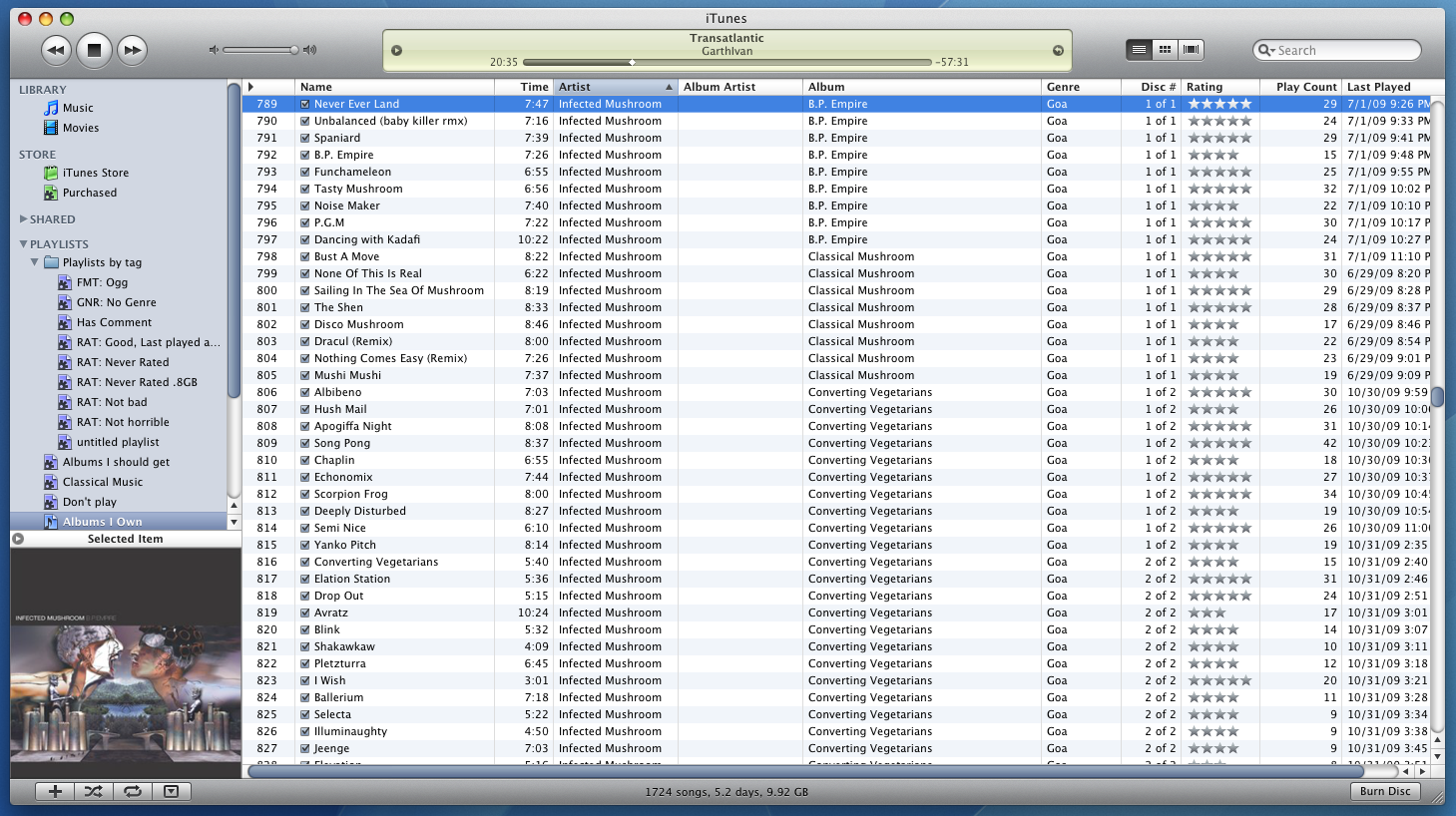Uncheck the Funchameleon track checkbox
The width and height of the screenshot is (1456, 816).
(x=305, y=172)
